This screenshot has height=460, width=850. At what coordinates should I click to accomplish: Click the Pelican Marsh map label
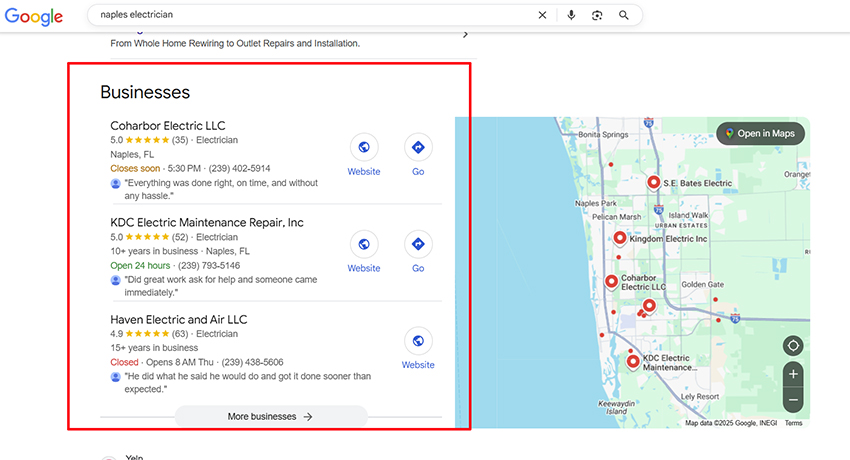pyautogui.click(x=616, y=217)
